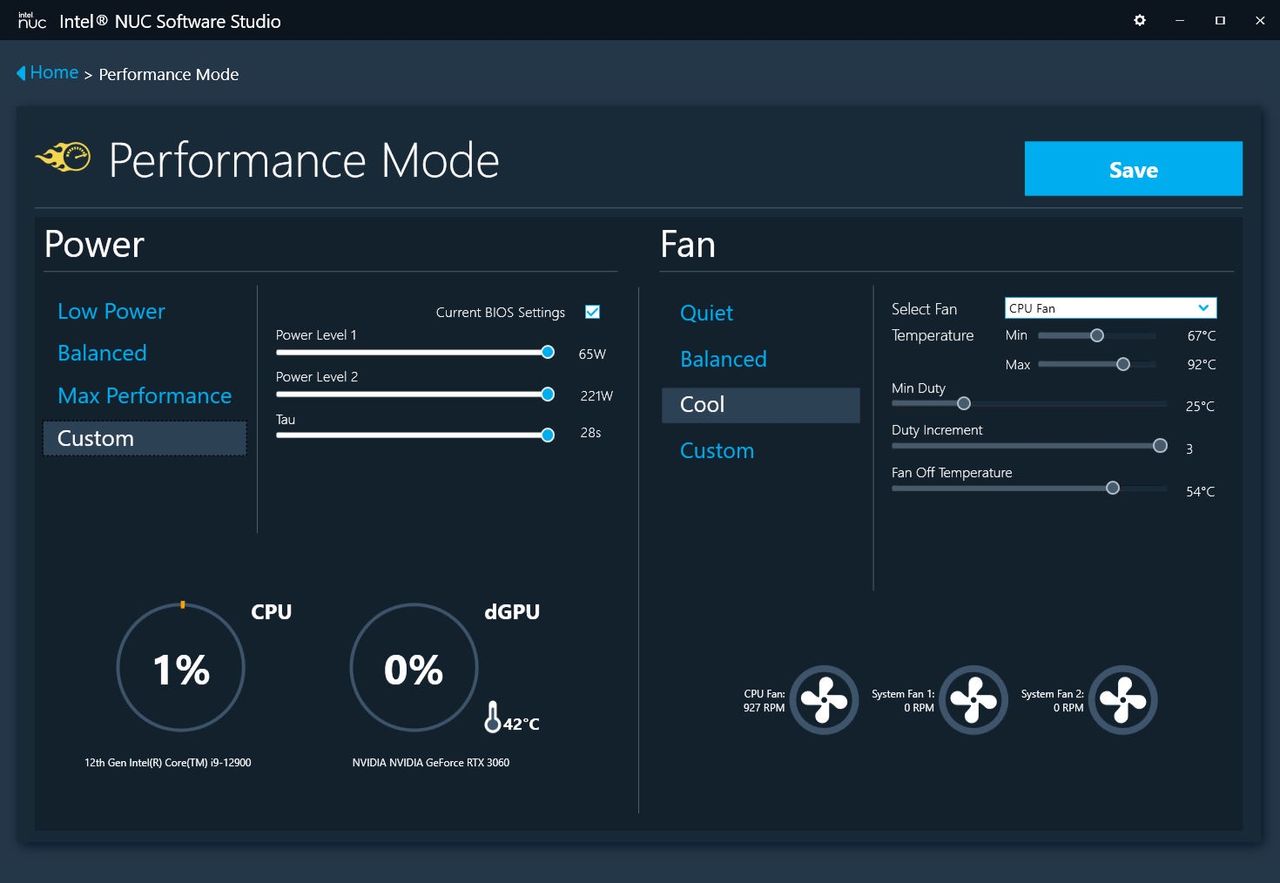The image size is (1280, 883).
Task: Go to the Home breadcrumb link
Action: click(54, 72)
